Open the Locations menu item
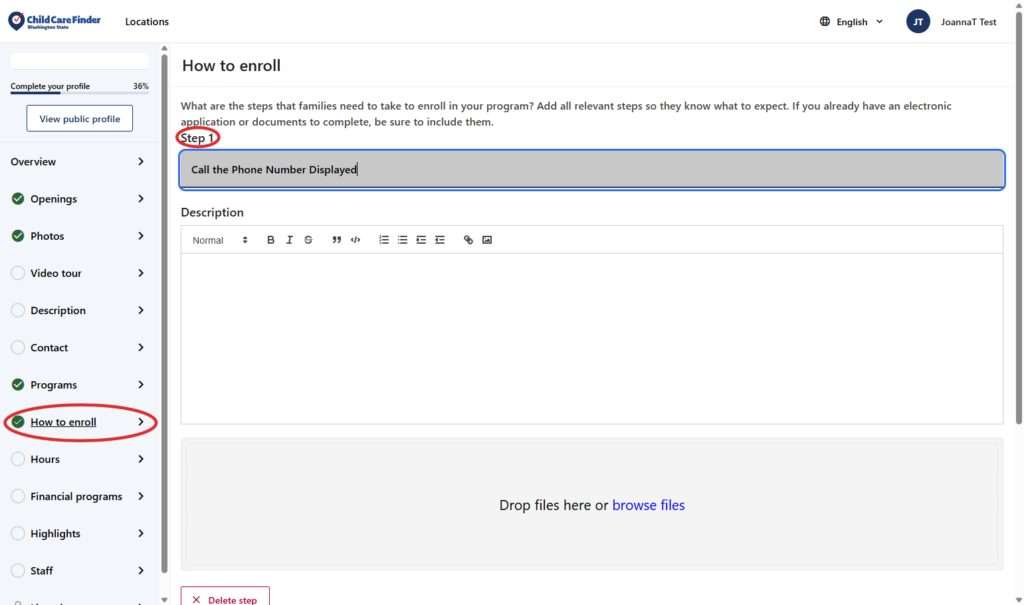 [x=147, y=22]
